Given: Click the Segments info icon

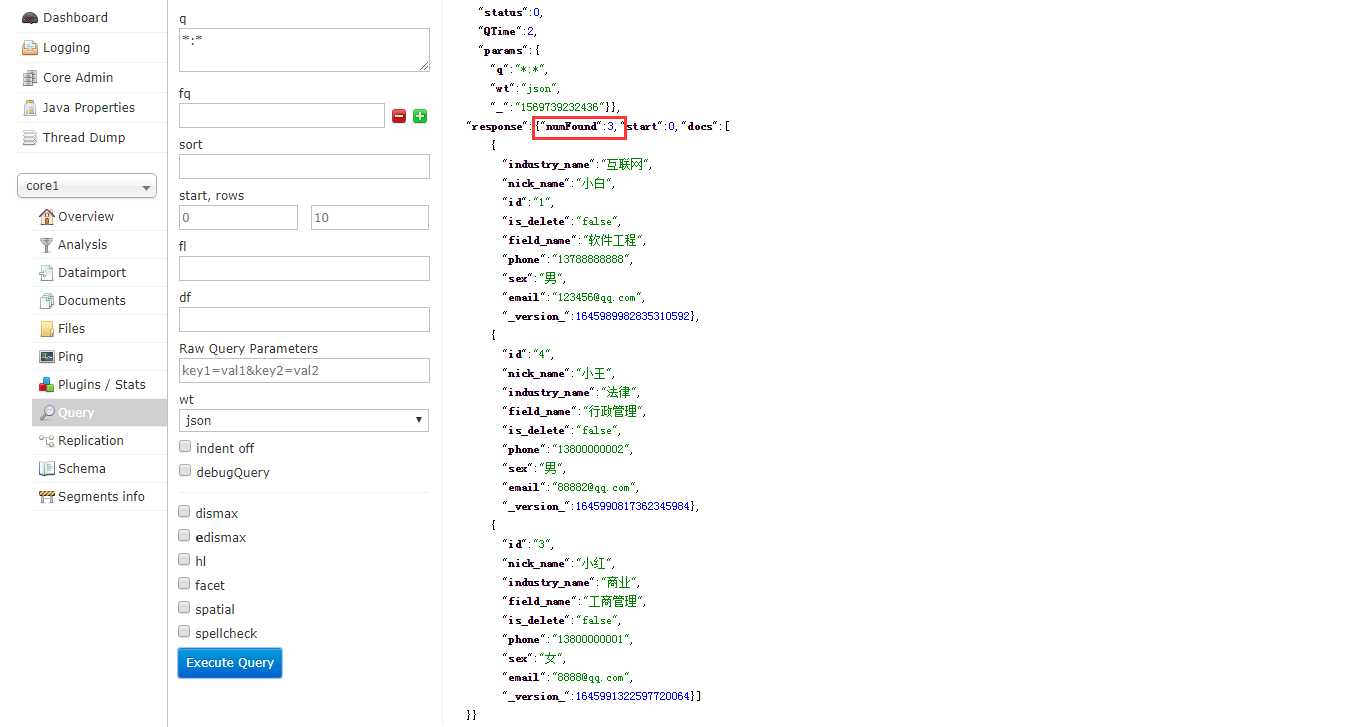Looking at the screenshot, I should (46, 497).
